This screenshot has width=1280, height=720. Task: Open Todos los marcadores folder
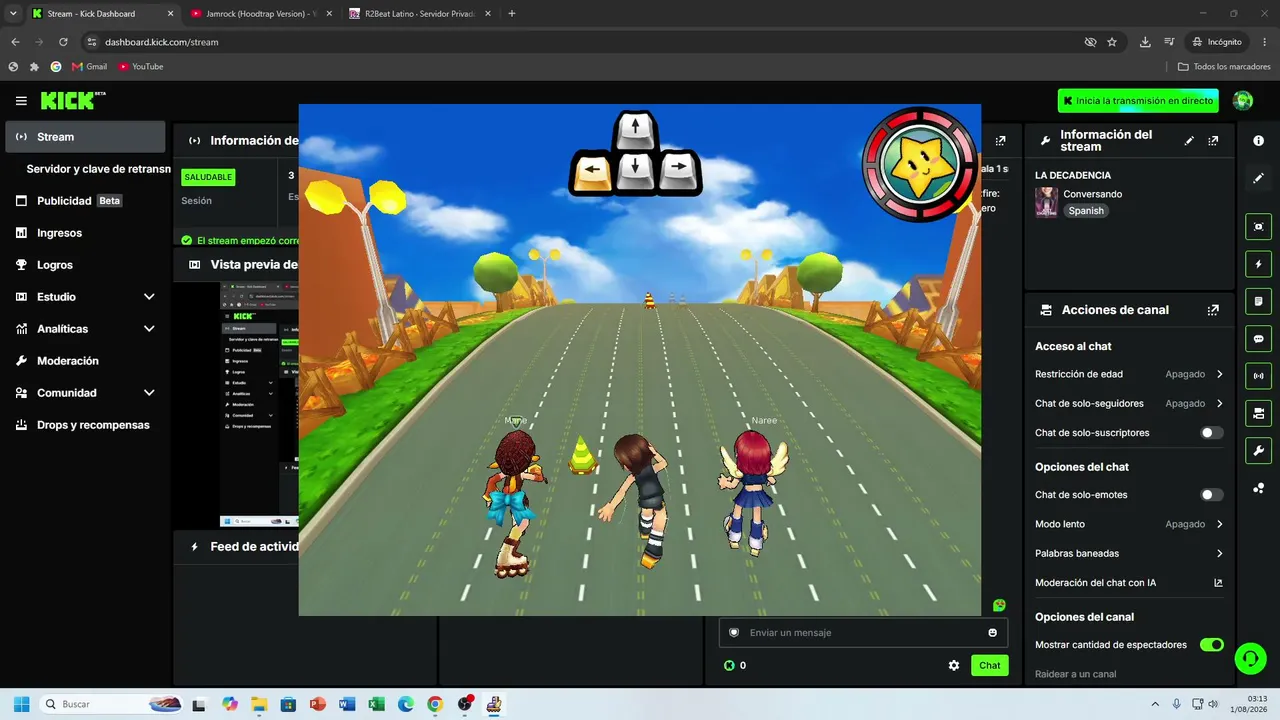point(1224,67)
